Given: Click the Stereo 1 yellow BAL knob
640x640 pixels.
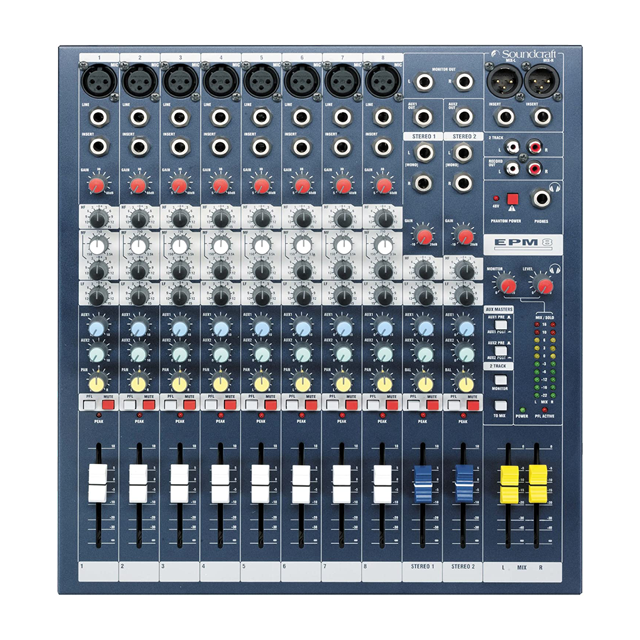Looking at the screenshot, I should pyautogui.click(x=425, y=383).
